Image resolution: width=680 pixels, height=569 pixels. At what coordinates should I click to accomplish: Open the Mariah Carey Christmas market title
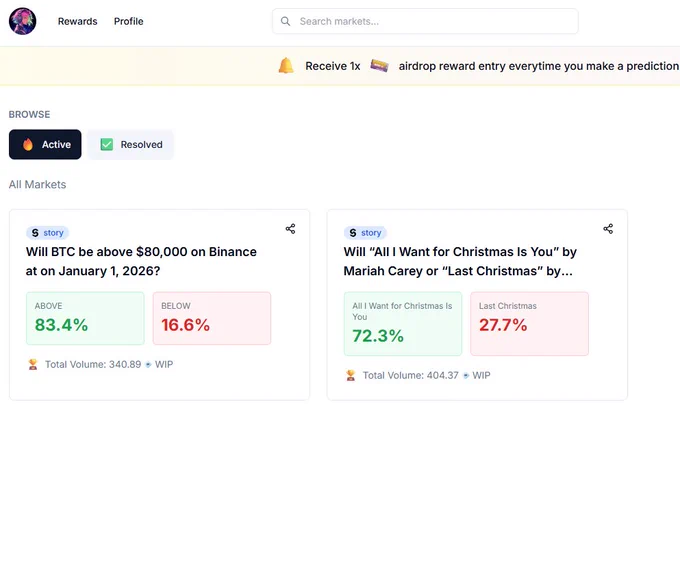(460, 261)
